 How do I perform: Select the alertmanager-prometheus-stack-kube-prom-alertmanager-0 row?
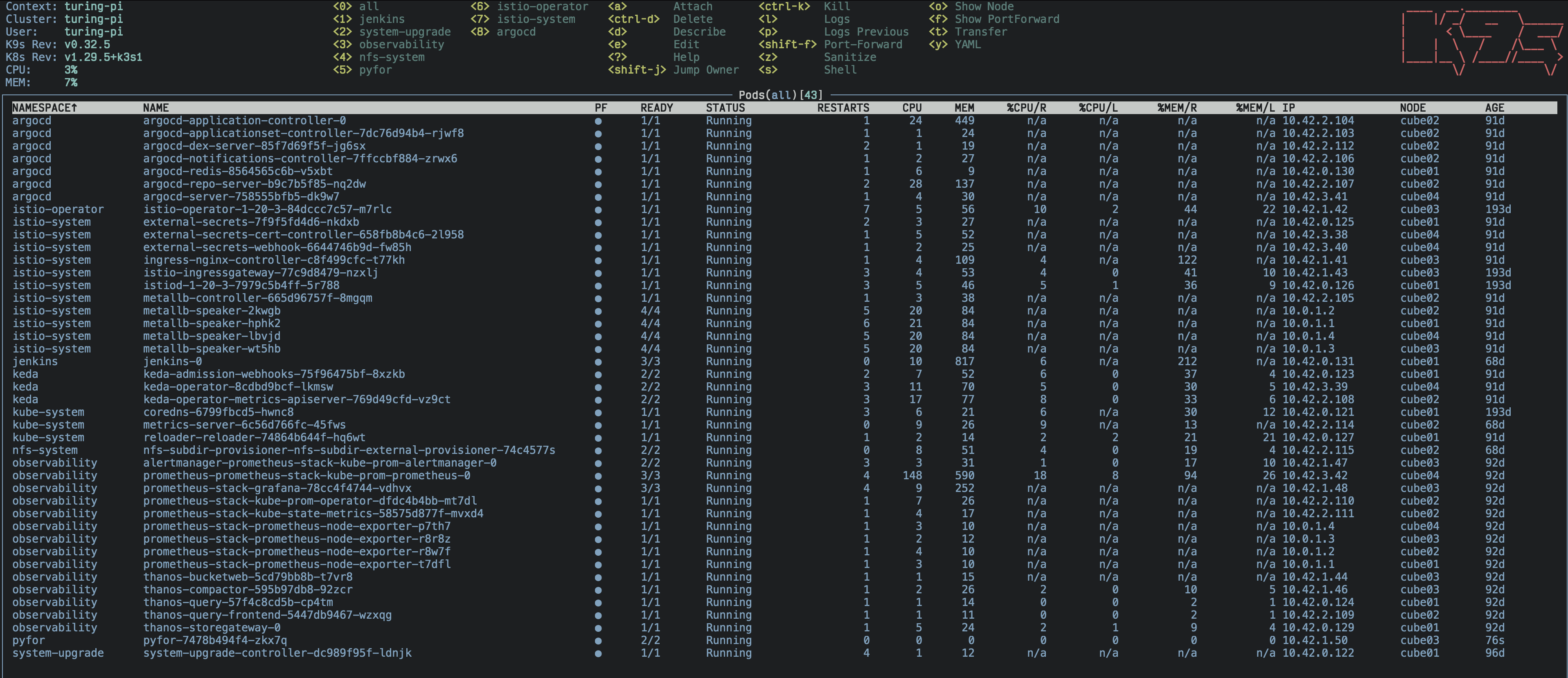coord(784,463)
